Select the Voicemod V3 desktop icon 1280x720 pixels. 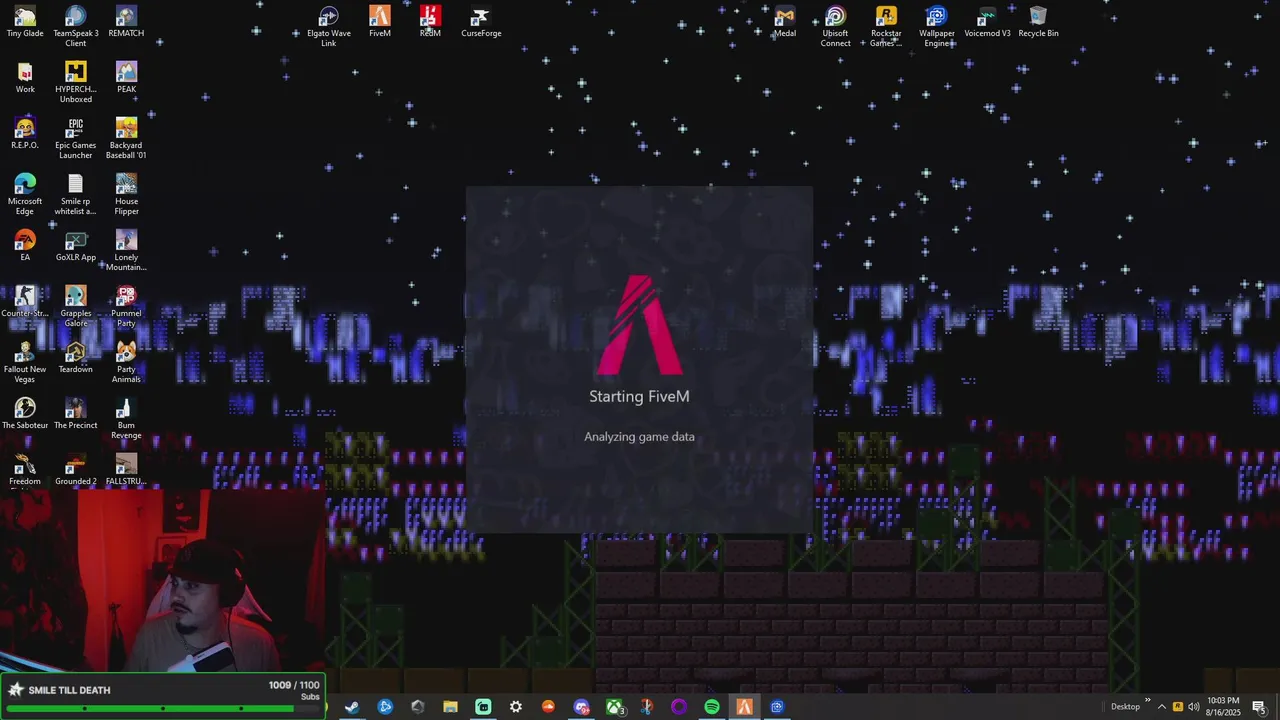tap(987, 22)
